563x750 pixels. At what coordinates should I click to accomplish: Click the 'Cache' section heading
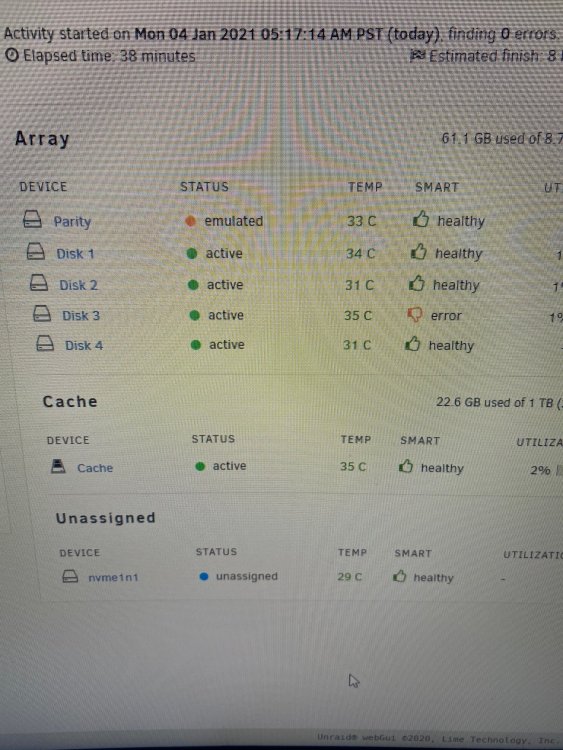pos(70,401)
